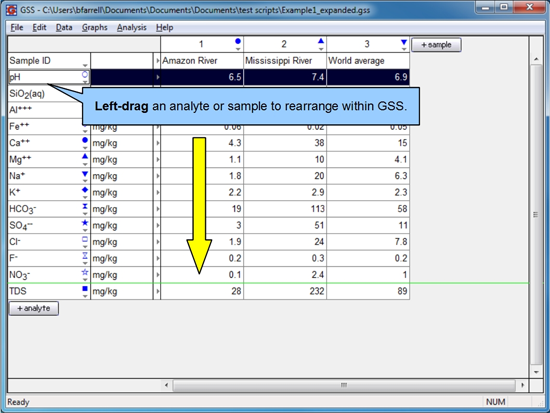The width and height of the screenshot is (550, 413).
Task: Select the Mississippi River TDS value 232
Action: (285, 291)
